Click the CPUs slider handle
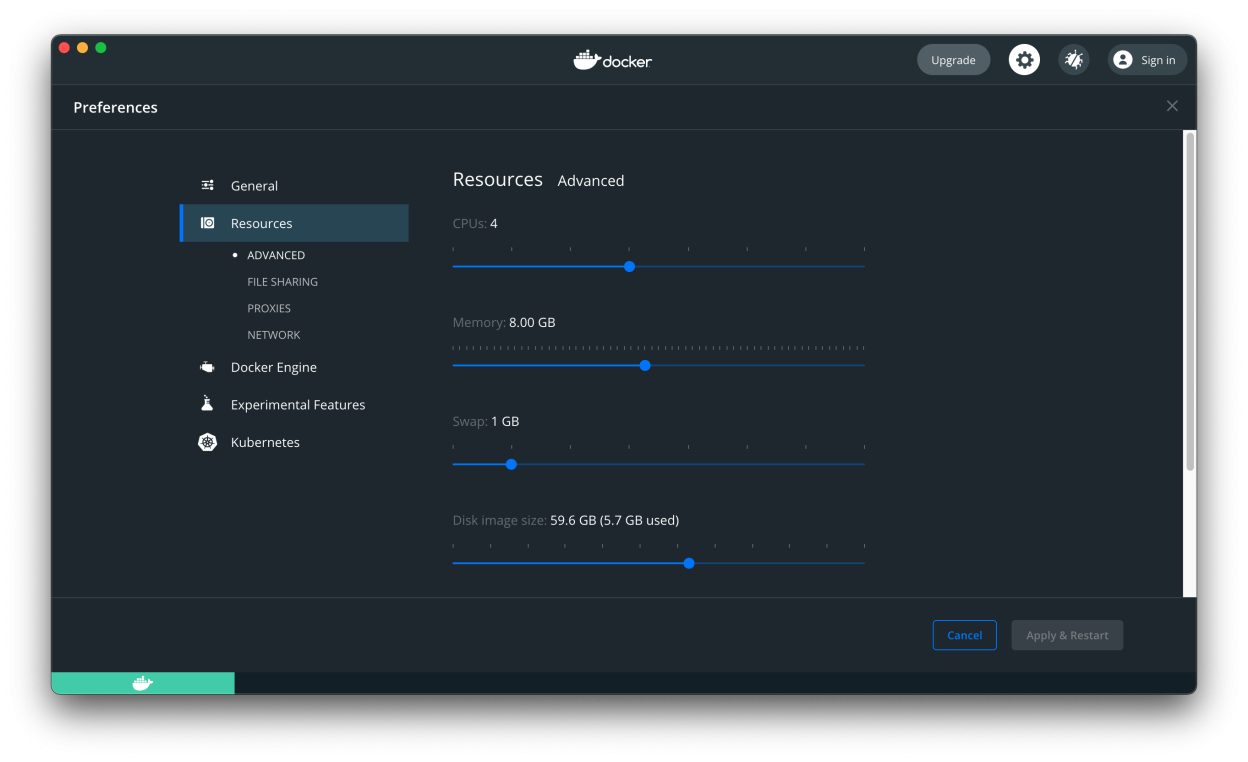Screen dimensions: 1248x762 [629, 266]
